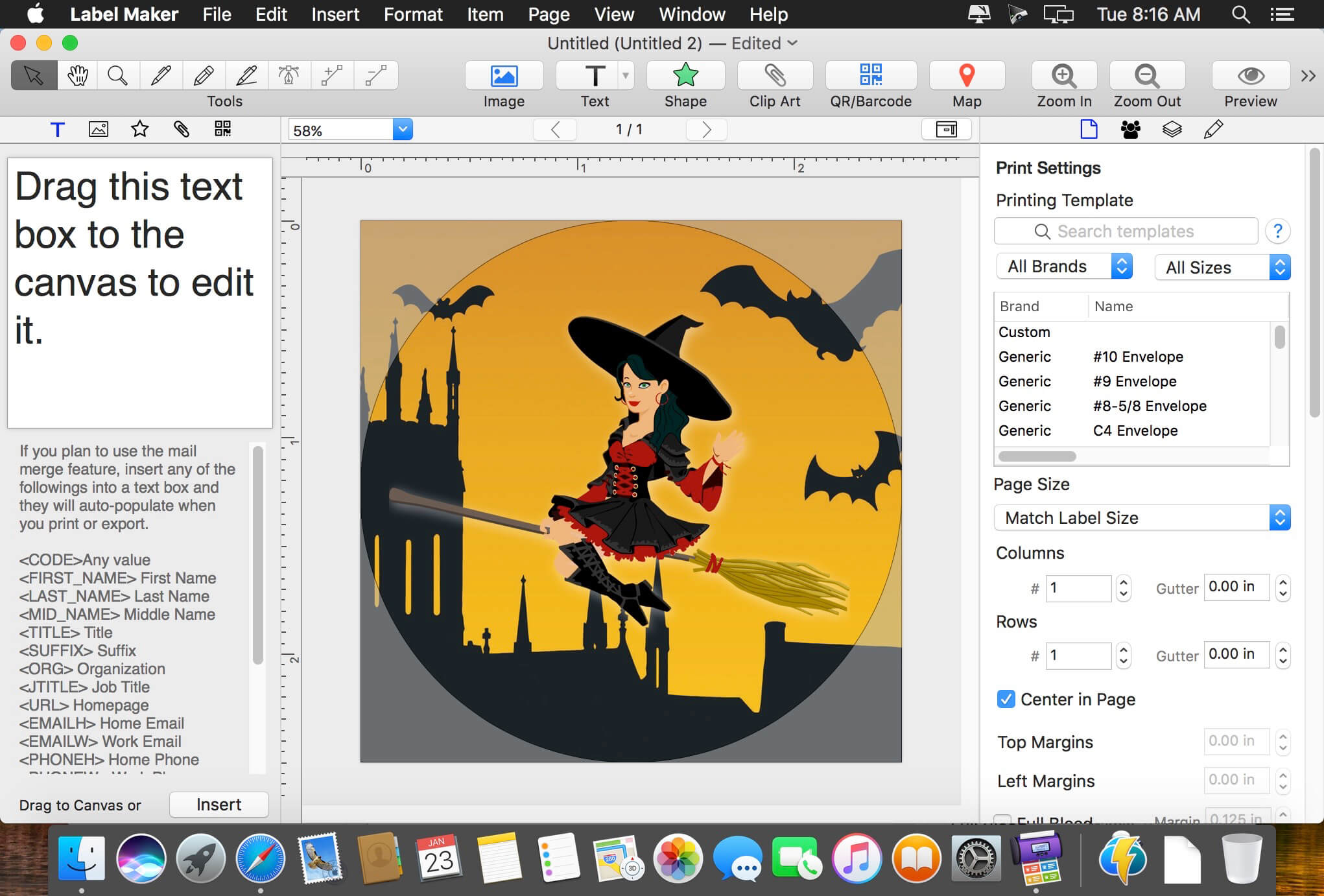This screenshot has height=896, width=1324.
Task: Insert a QR/Barcode
Action: pyautogui.click(x=871, y=76)
